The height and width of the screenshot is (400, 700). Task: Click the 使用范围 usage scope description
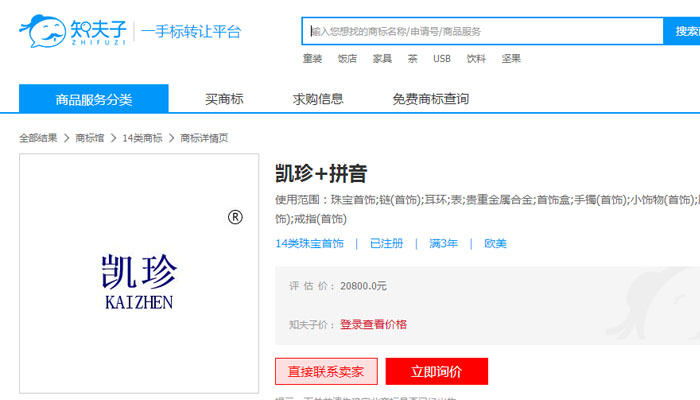pos(488,209)
